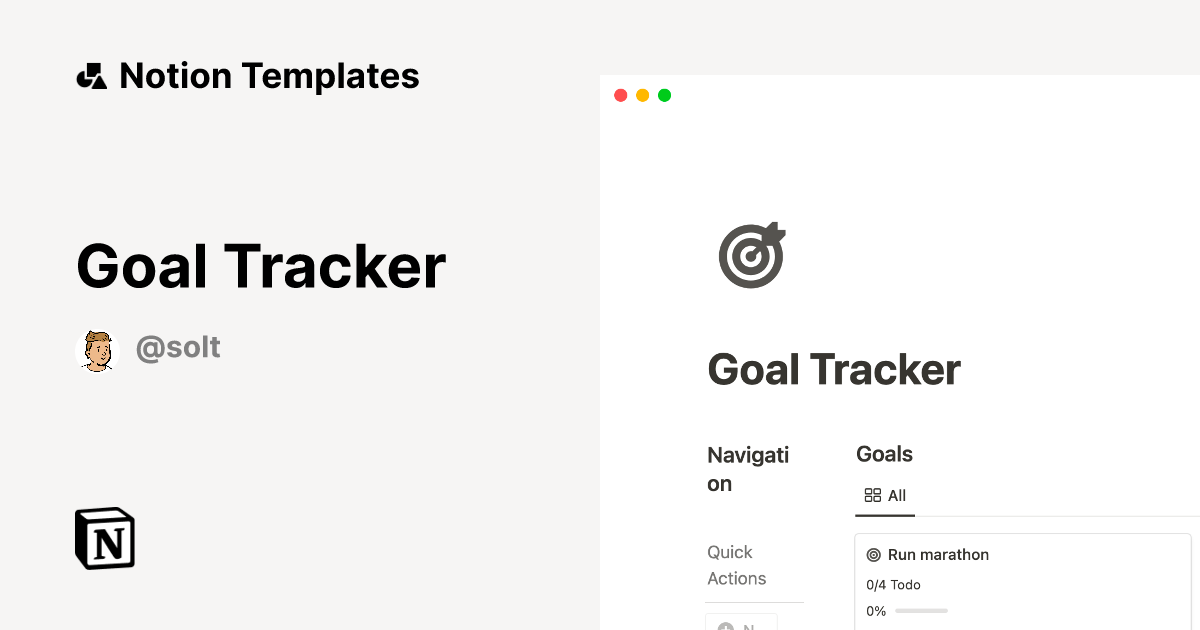Click the 0% progress bar
This screenshot has height=630, width=1200.
coord(922,610)
